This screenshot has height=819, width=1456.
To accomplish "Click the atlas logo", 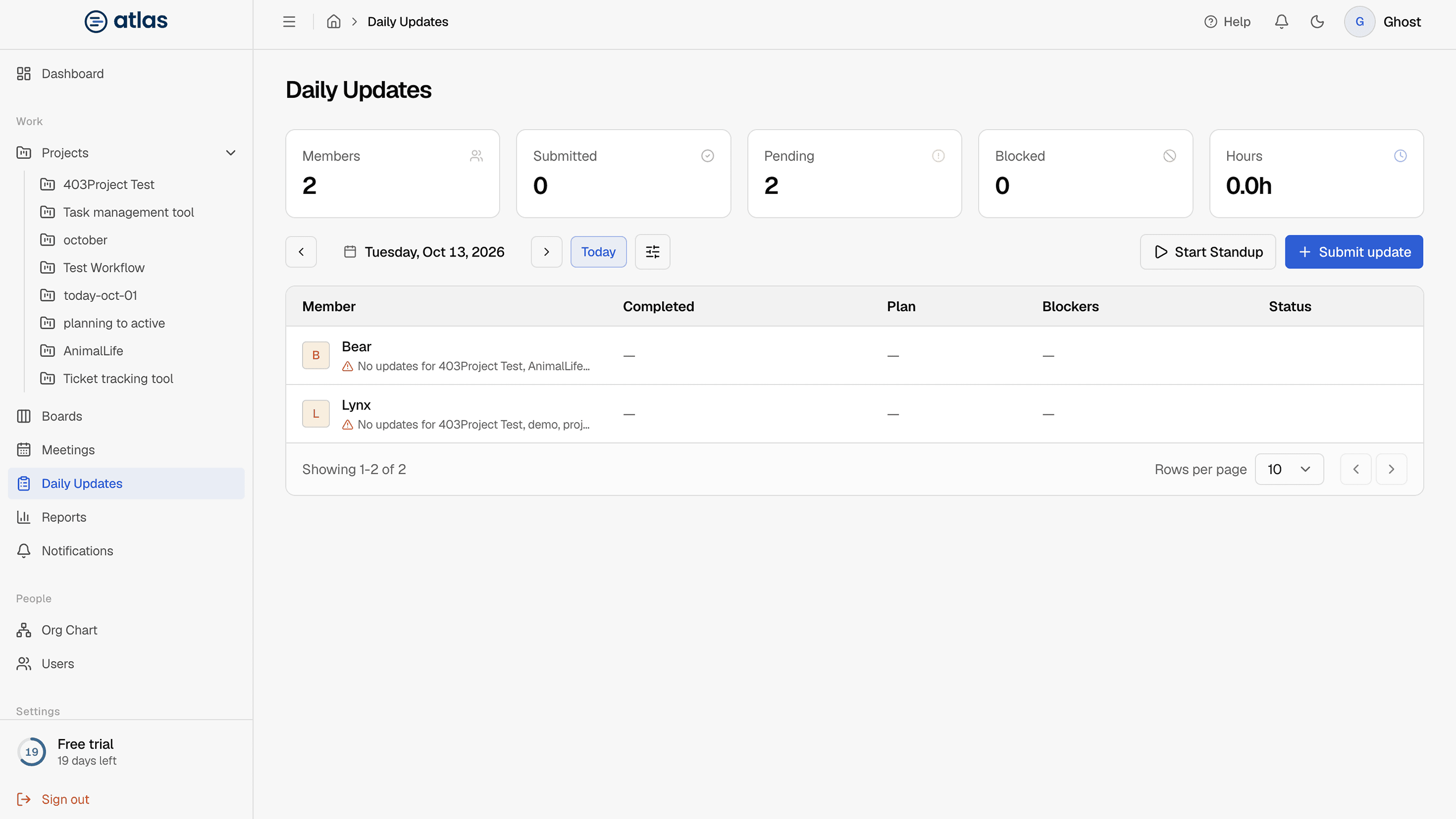I will click(126, 21).
